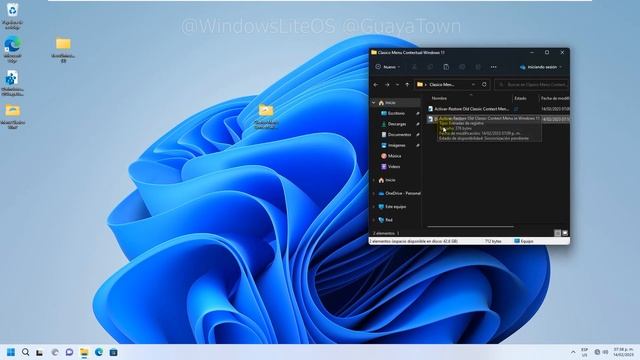This screenshot has width=640, height=360.
Task: Click the Rename icon in Explorer toolbar
Action: point(462,67)
